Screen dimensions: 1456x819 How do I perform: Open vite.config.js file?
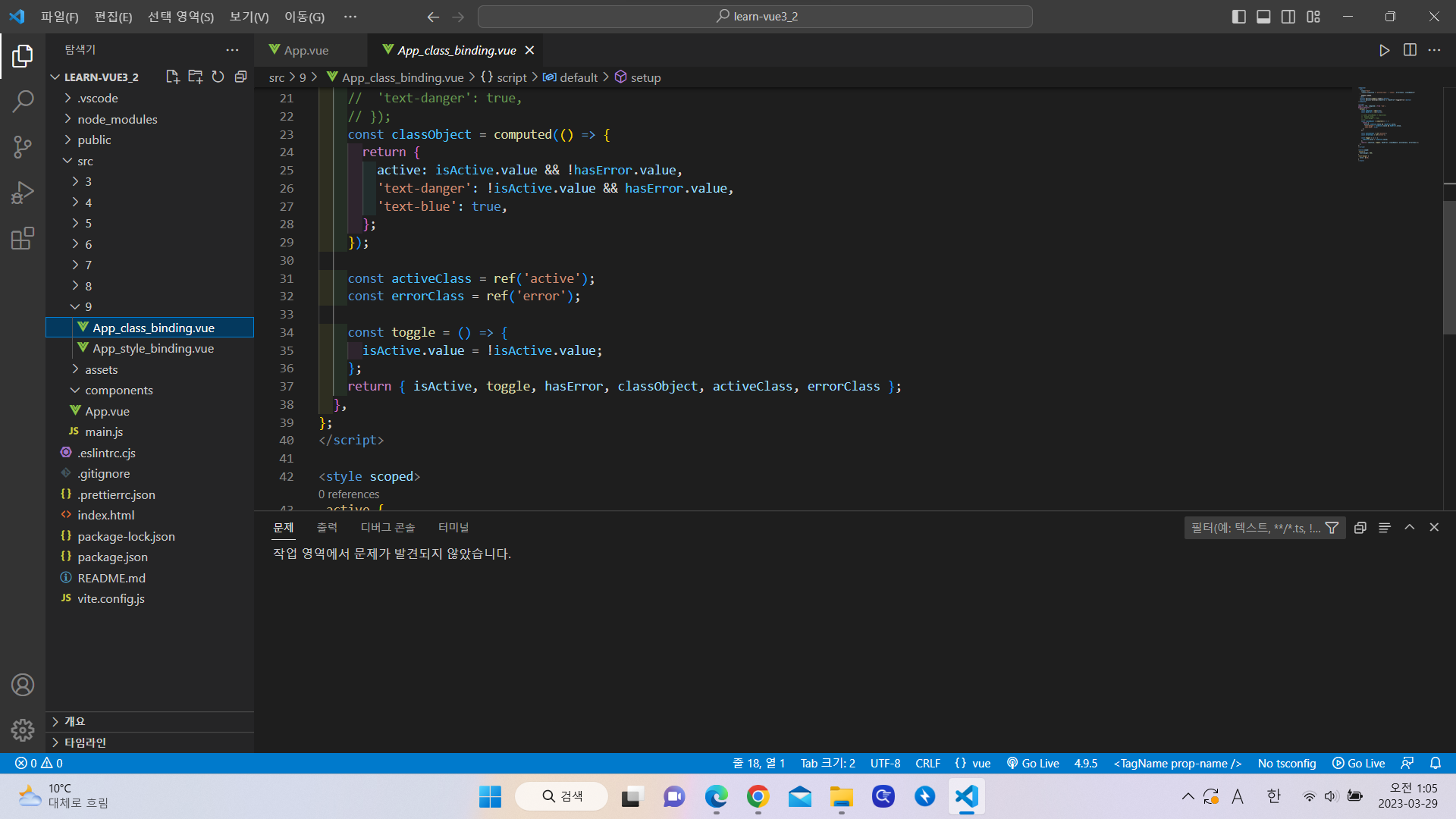[x=149, y=598]
